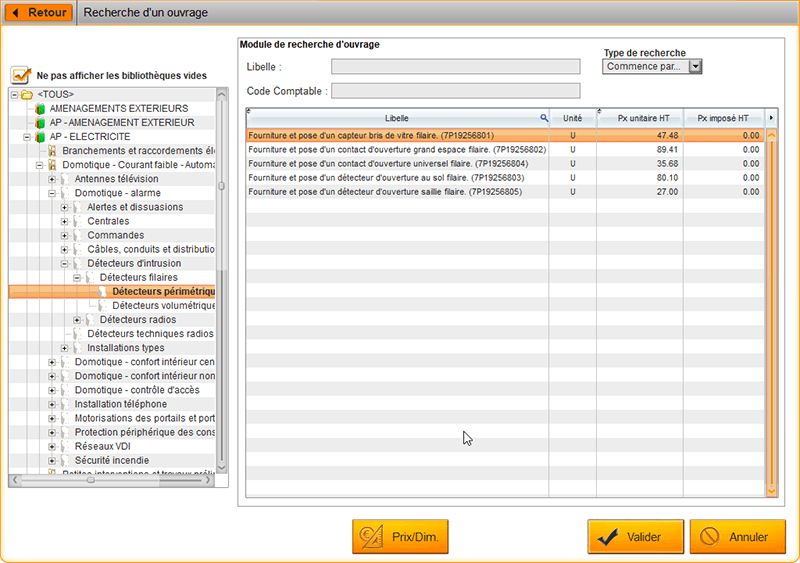The image size is (800, 563).
Task: Click the Valider button
Action: [635, 536]
